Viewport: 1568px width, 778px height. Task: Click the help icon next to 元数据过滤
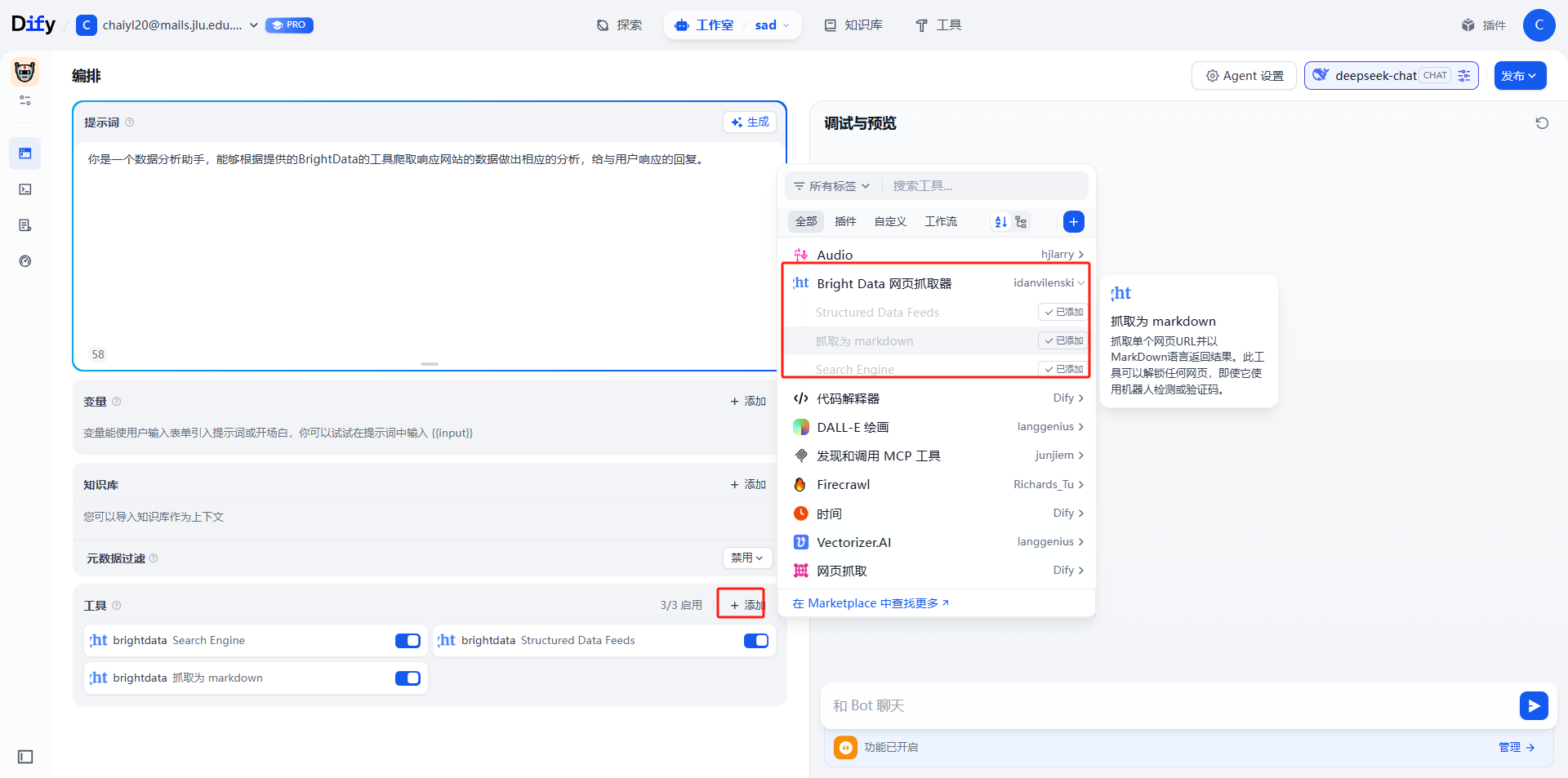coord(154,558)
